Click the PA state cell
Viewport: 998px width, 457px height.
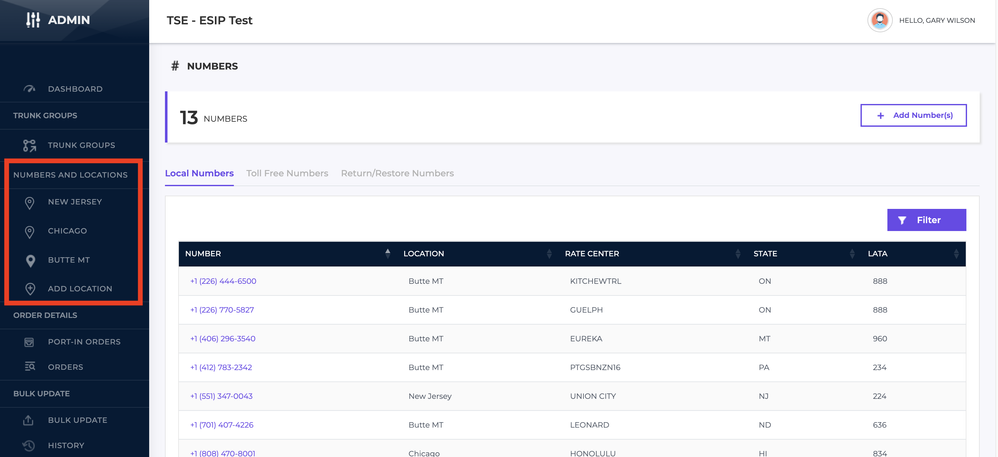(x=764, y=367)
